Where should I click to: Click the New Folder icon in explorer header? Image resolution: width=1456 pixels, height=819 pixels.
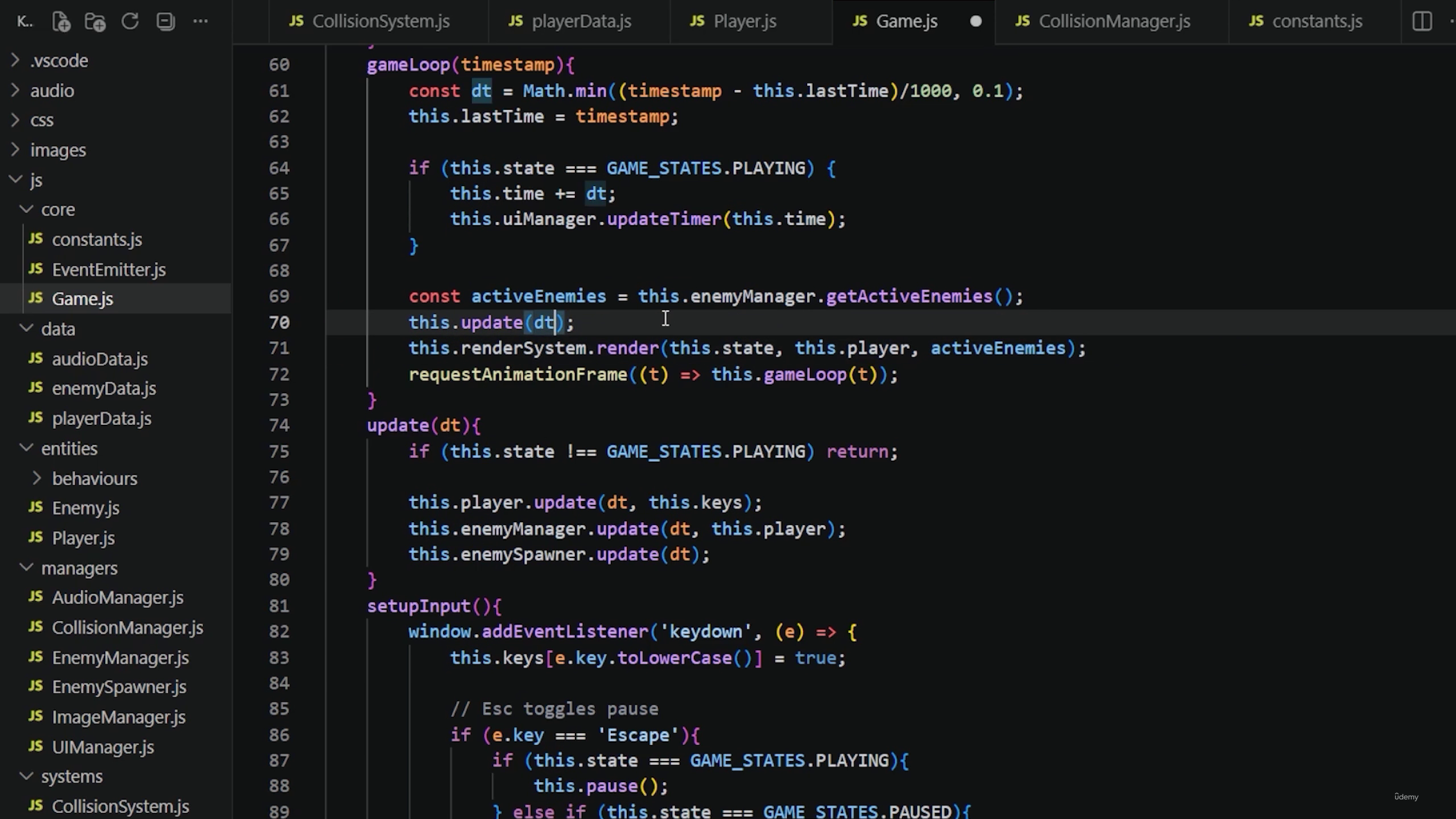click(95, 22)
